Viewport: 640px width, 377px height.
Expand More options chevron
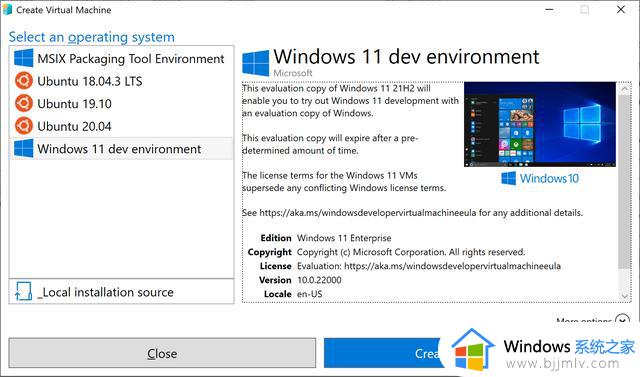click(622, 320)
